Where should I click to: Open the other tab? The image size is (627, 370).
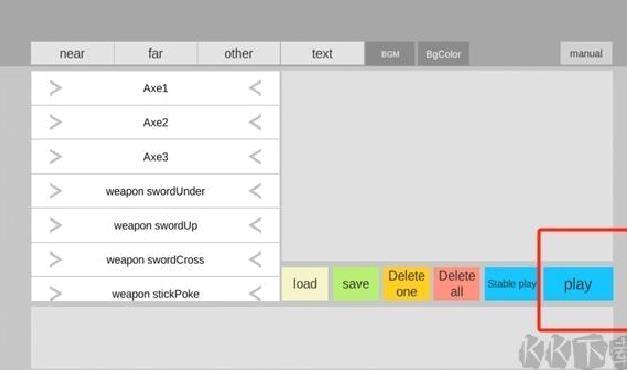(239, 54)
